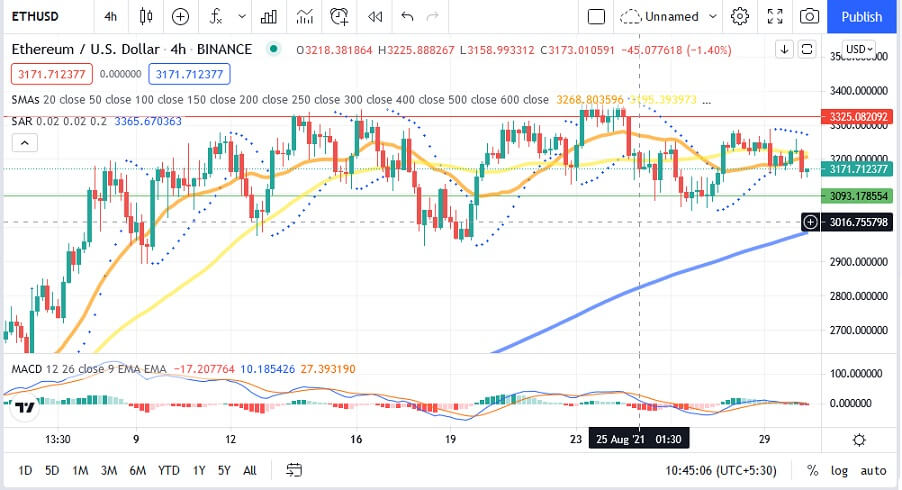Enter fullscreen mode
902x490 pixels.
click(x=774, y=16)
